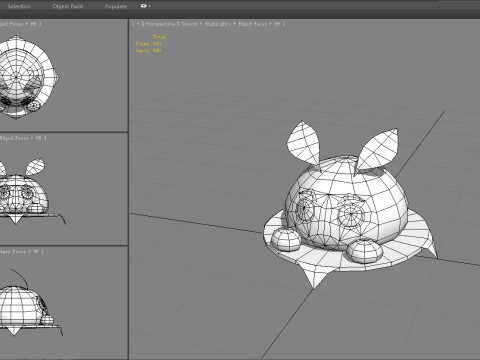Open the Smooth + Highlights shading menu

point(206,24)
